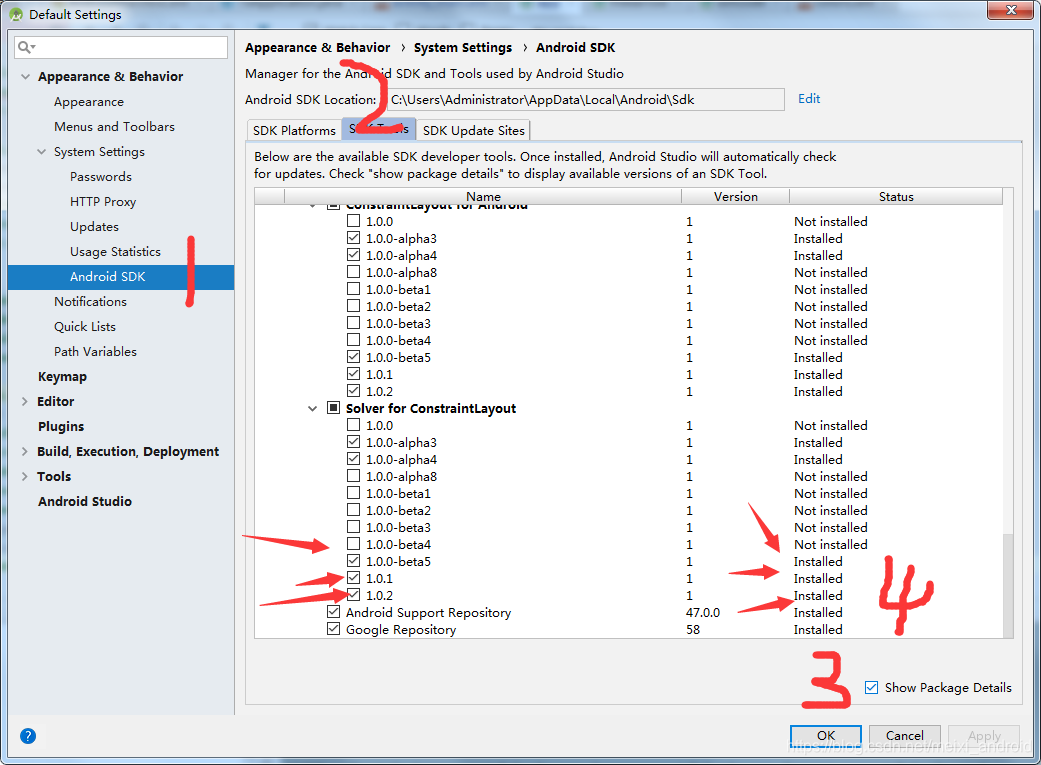
Task: Click the Android Studio icon in the title bar
Action: point(16,14)
